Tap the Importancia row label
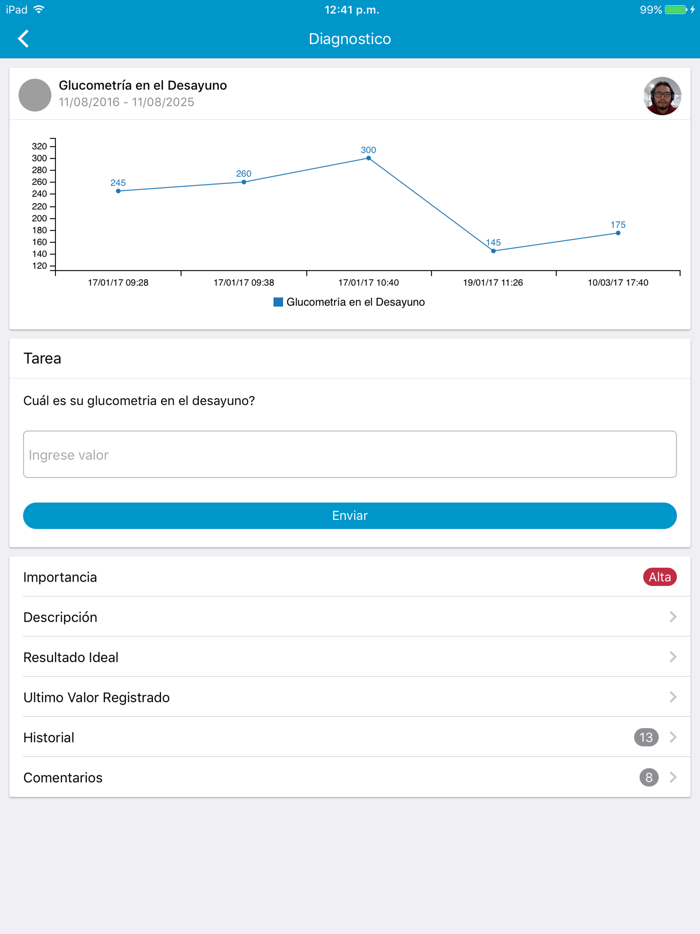The height and width of the screenshot is (934, 700). pyautogui.click(x=60, y=577)
